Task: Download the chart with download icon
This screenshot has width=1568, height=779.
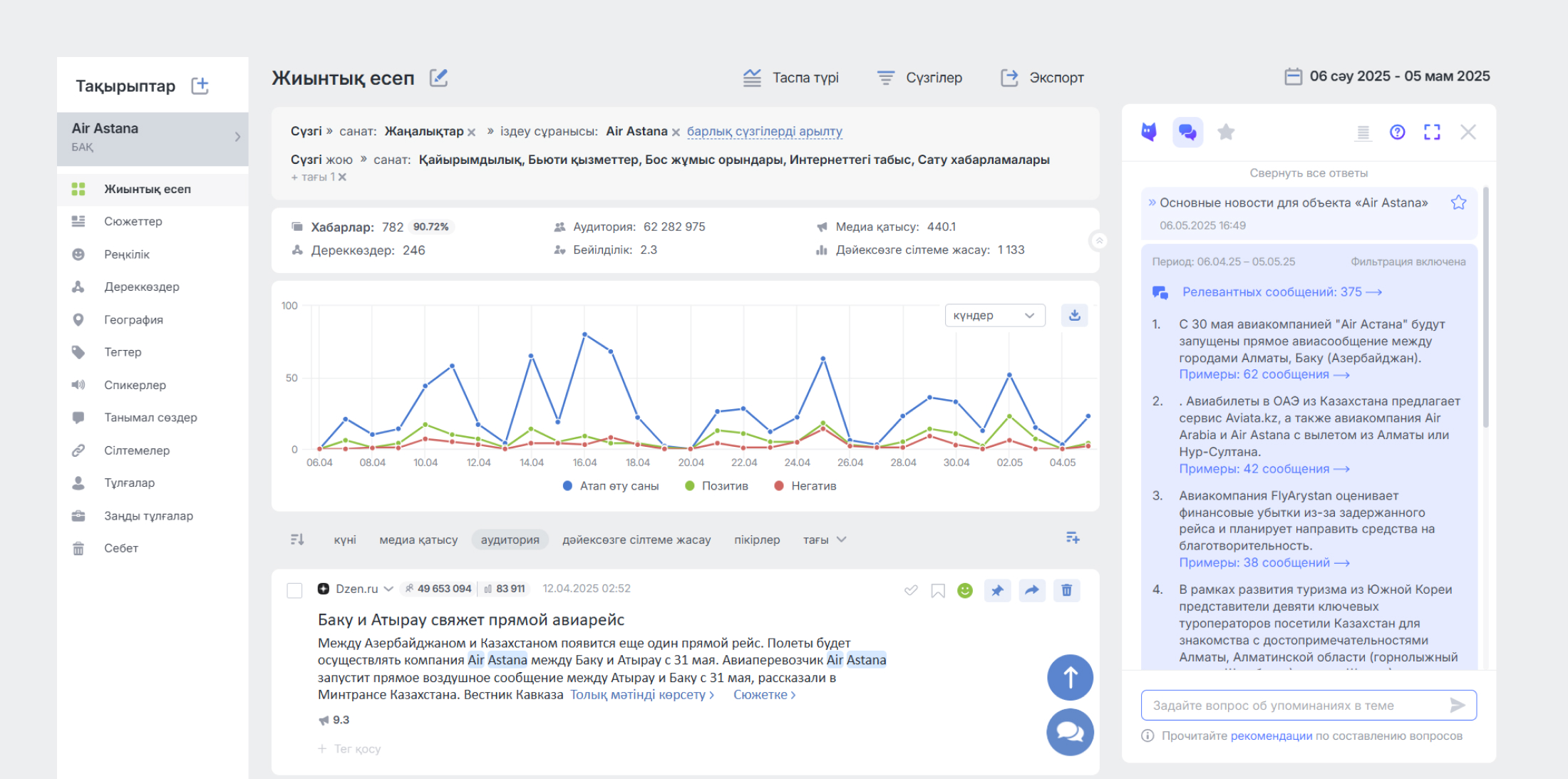Action: click(x=1074, y=315)
